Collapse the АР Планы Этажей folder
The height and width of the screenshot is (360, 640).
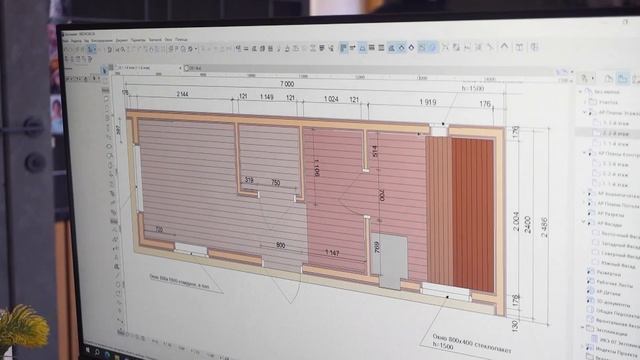tap(584, 112)
